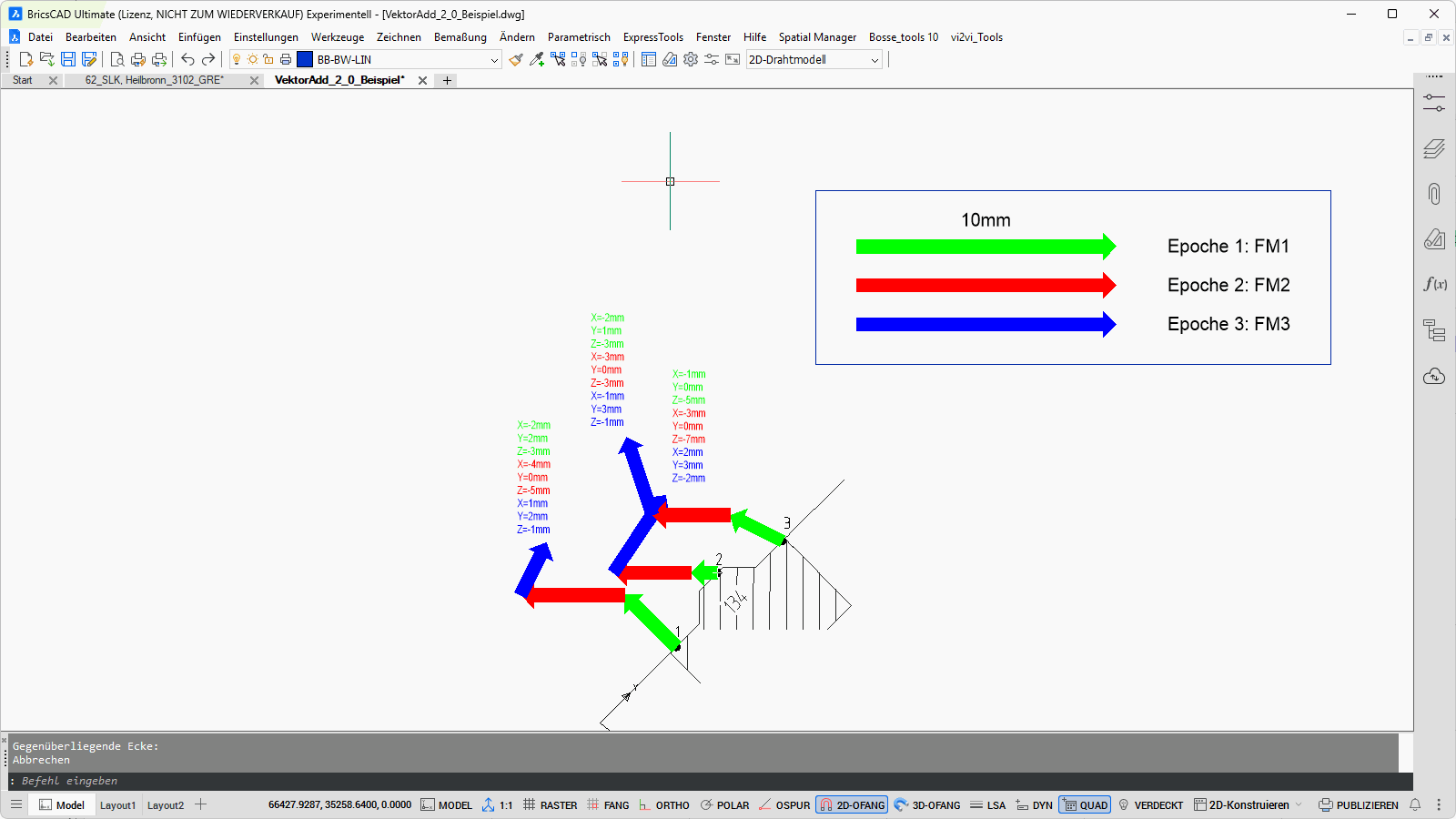The image size is (1456, 819).
Task: Click the Print preview icon
Action: tap(116, 59)
